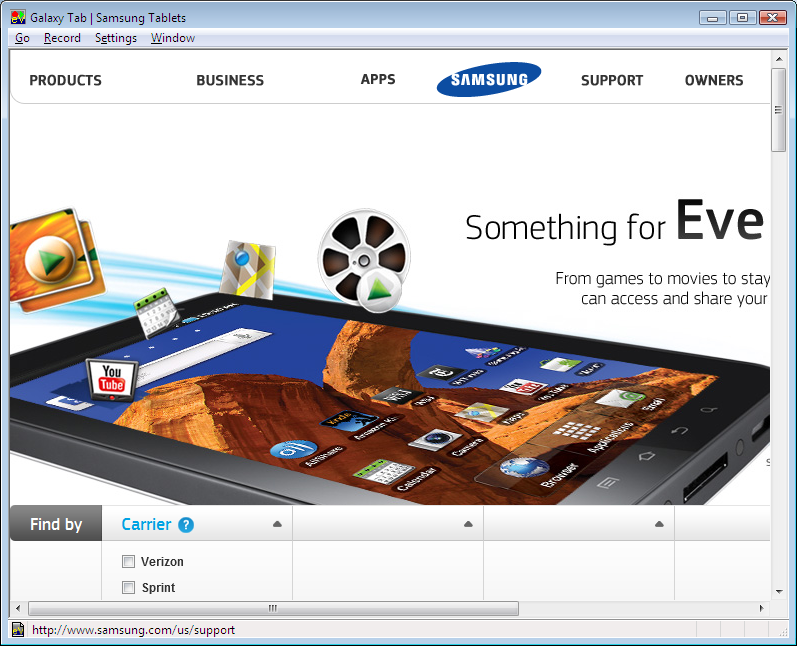Tick the Sprint carrier checkbox
This screenshot has width=797, height=646.
point(129,588)
